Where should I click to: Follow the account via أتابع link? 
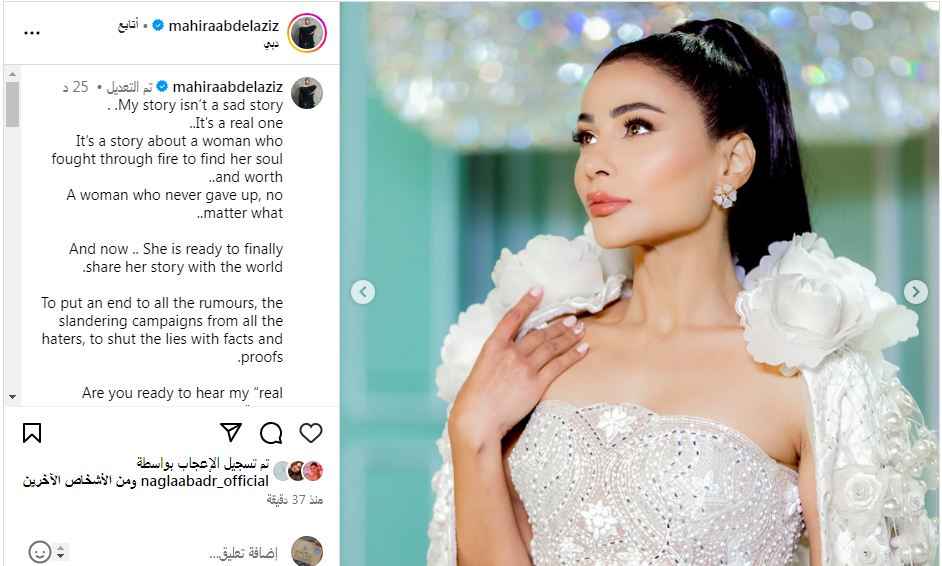coord(128,25)
